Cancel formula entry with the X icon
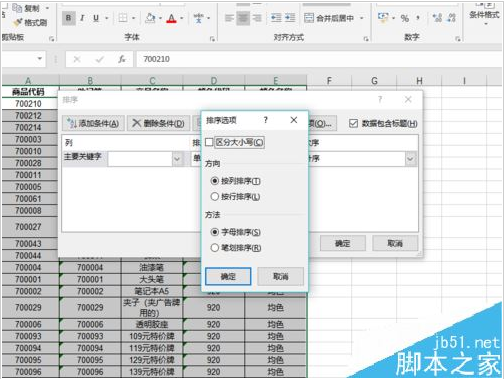 coord(77,59)
